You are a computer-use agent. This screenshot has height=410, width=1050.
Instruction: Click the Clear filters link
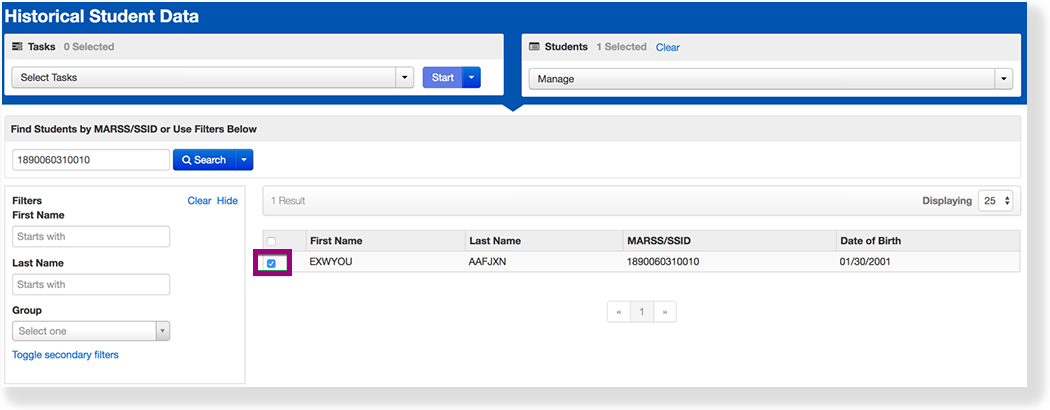coord(199,201)
